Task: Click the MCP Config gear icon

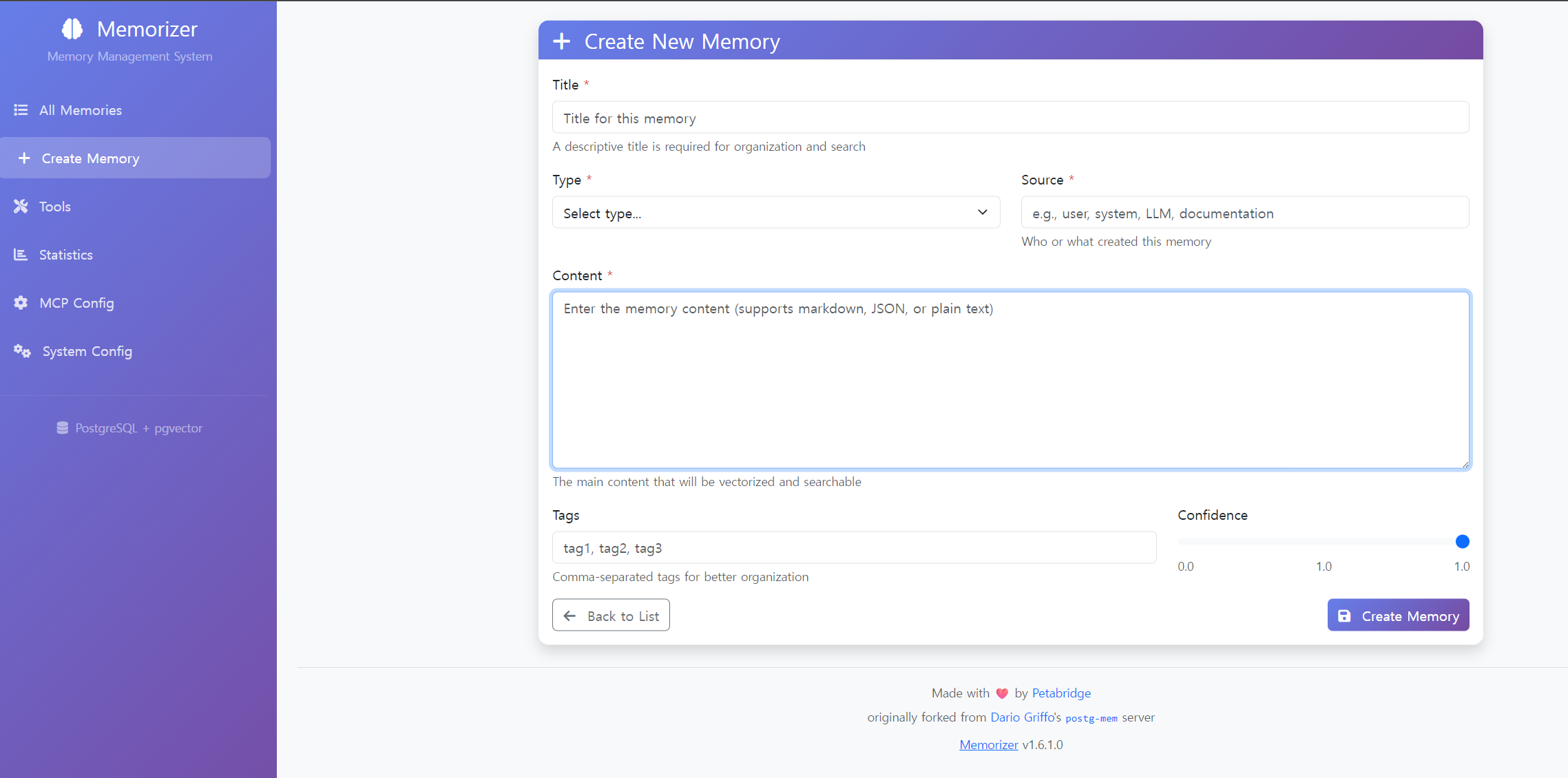Action: (21, 303)
